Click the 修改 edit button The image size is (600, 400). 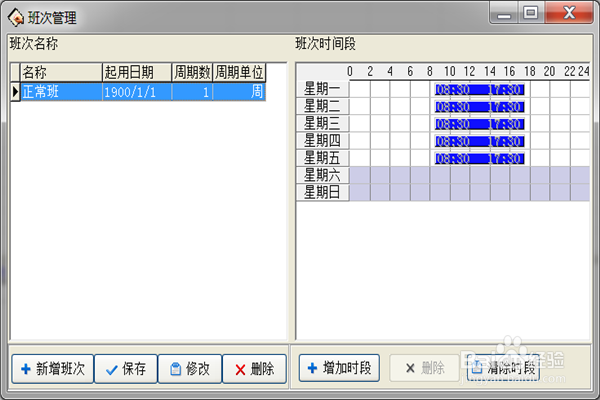(x=190, y=369)
